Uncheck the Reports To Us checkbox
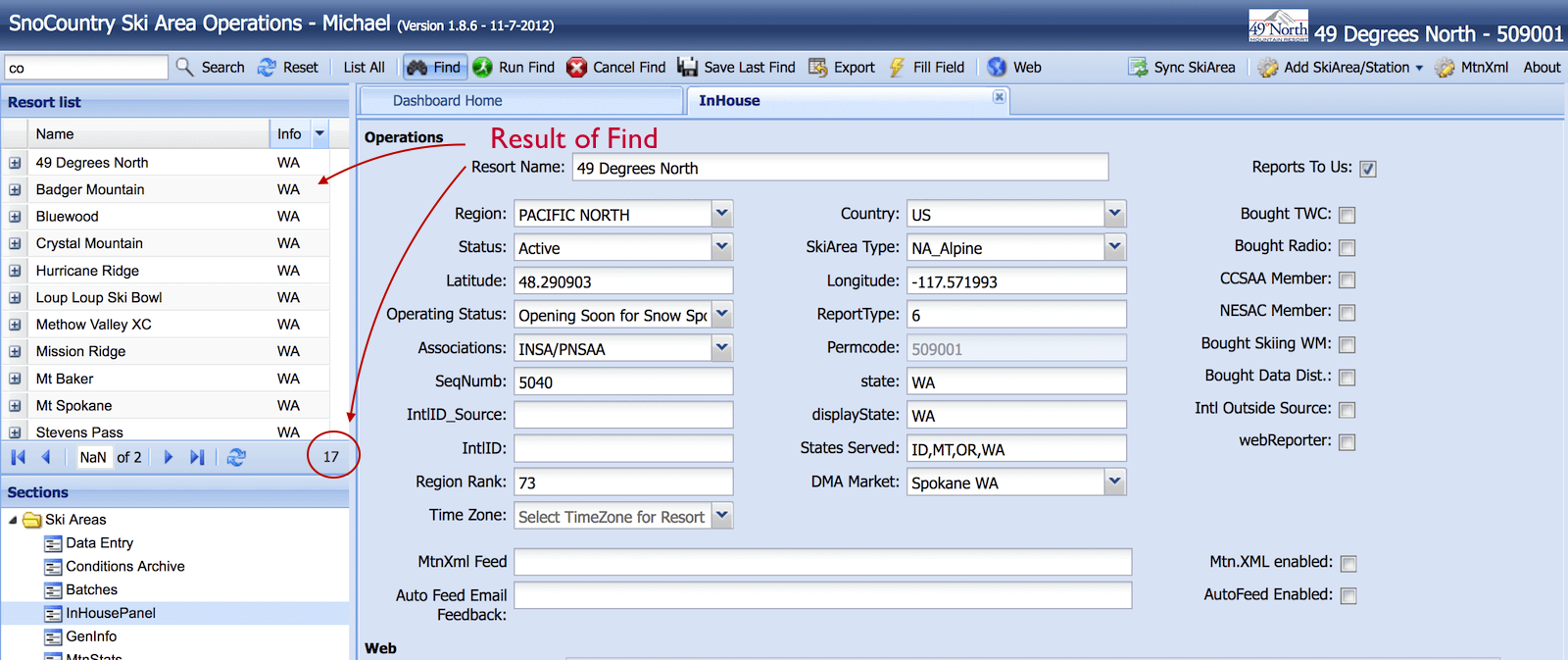The width and height of the screenshot is (1568, 660). coord(1368,169)
